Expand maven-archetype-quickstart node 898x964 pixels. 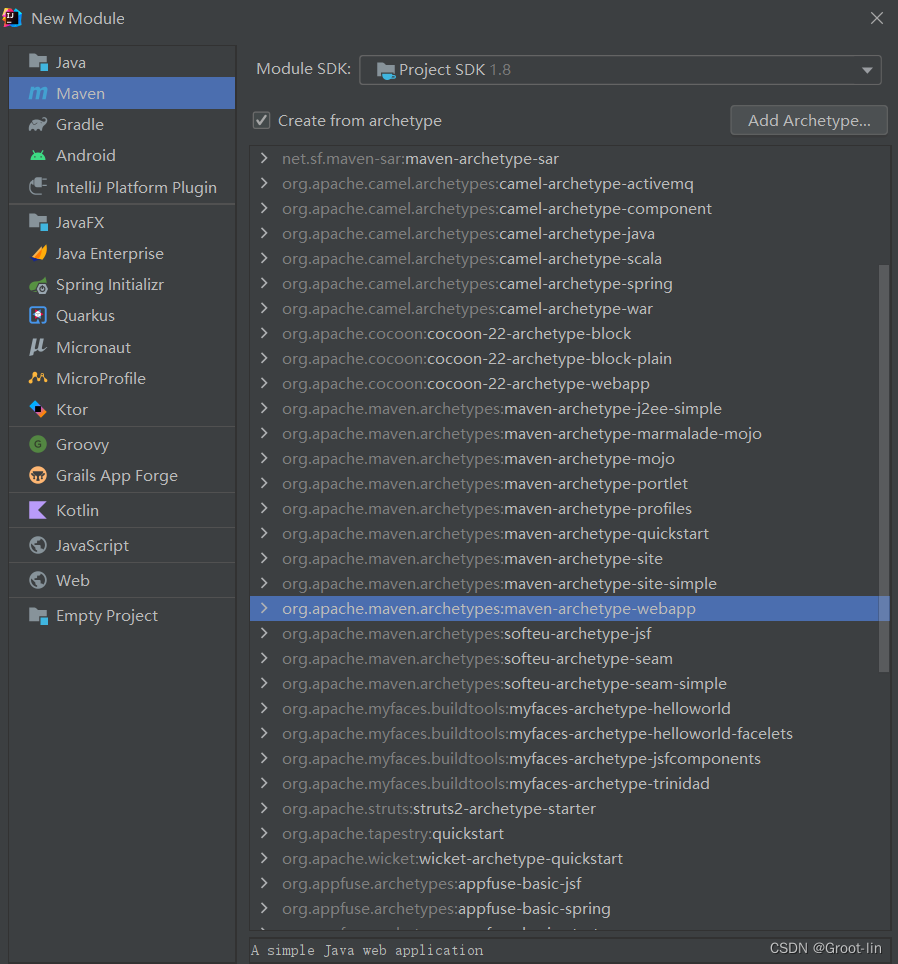[x=264, y=534]
